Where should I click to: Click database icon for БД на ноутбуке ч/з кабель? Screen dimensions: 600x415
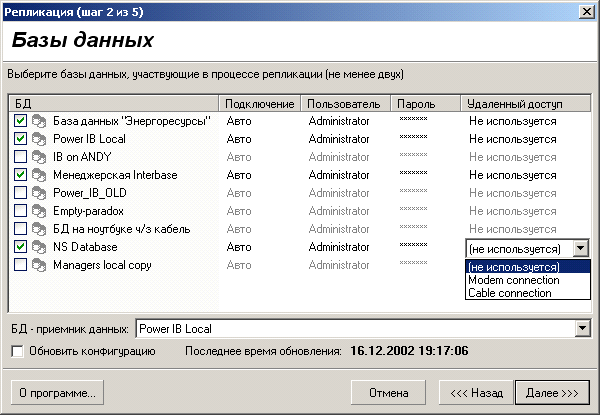point(39,229)
